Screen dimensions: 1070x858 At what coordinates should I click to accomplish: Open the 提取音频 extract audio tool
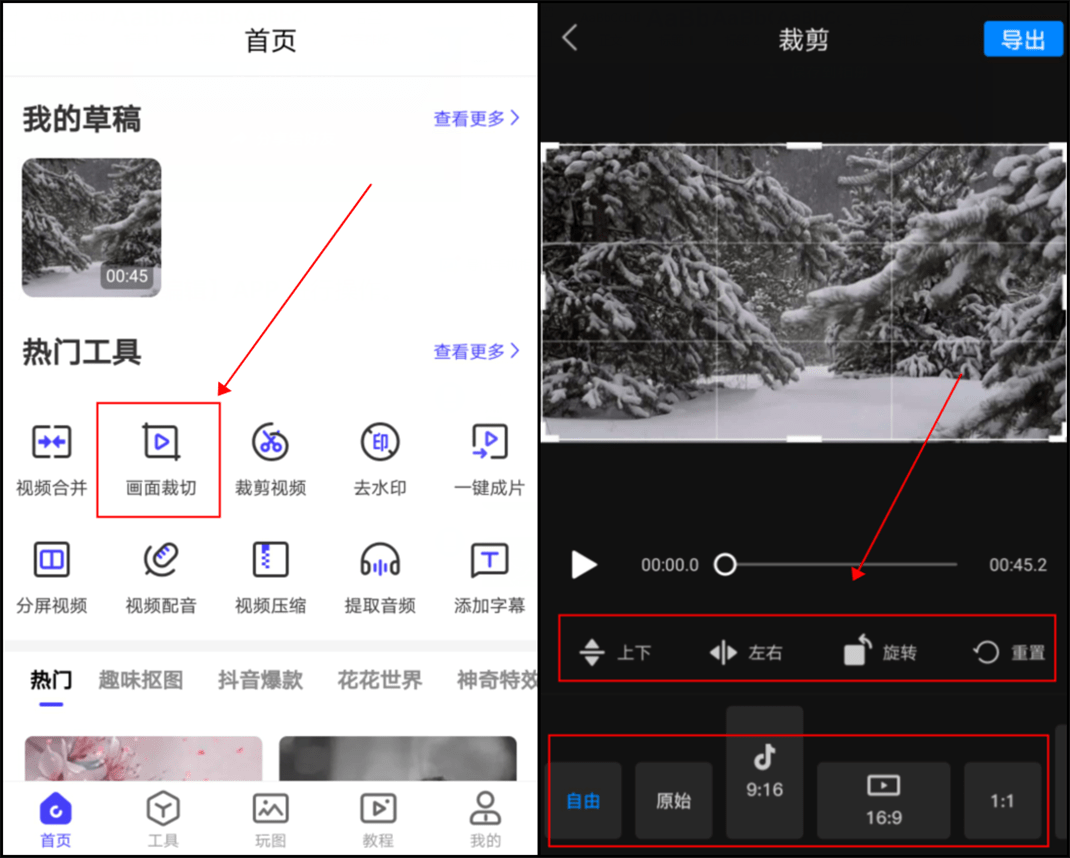[x=380, y=578]
